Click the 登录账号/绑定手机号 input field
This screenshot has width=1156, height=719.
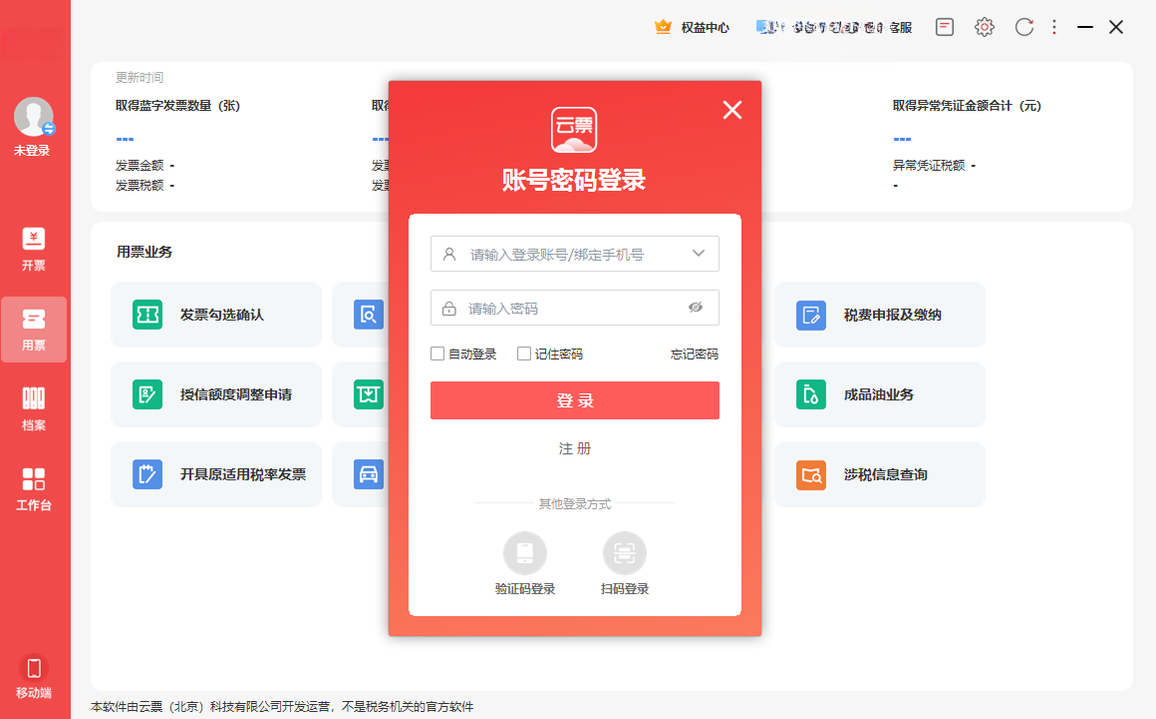[x=574, y=254]
